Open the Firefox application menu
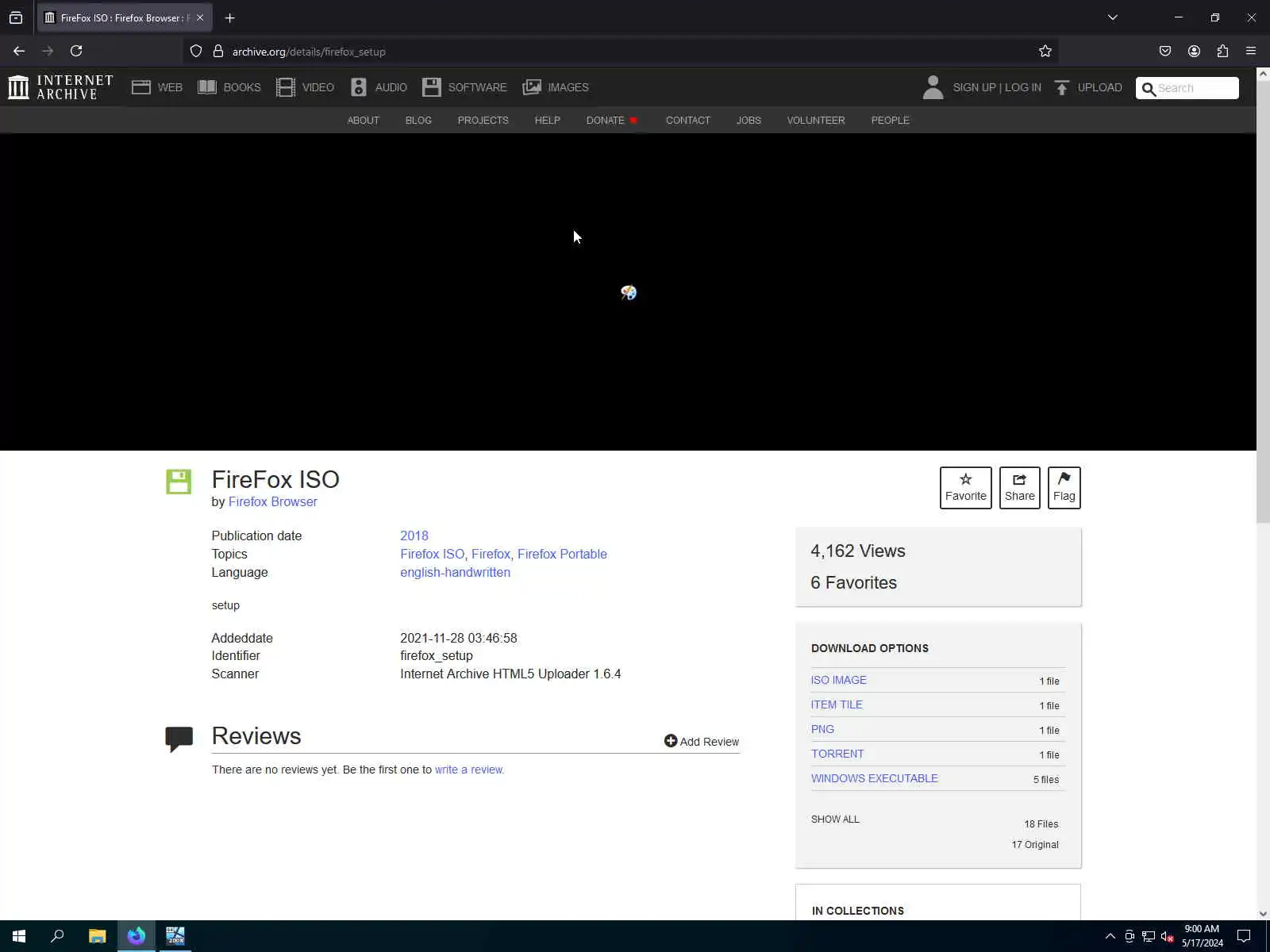The height and width of the screenshot is (952, 1270). pos(1251,51)
